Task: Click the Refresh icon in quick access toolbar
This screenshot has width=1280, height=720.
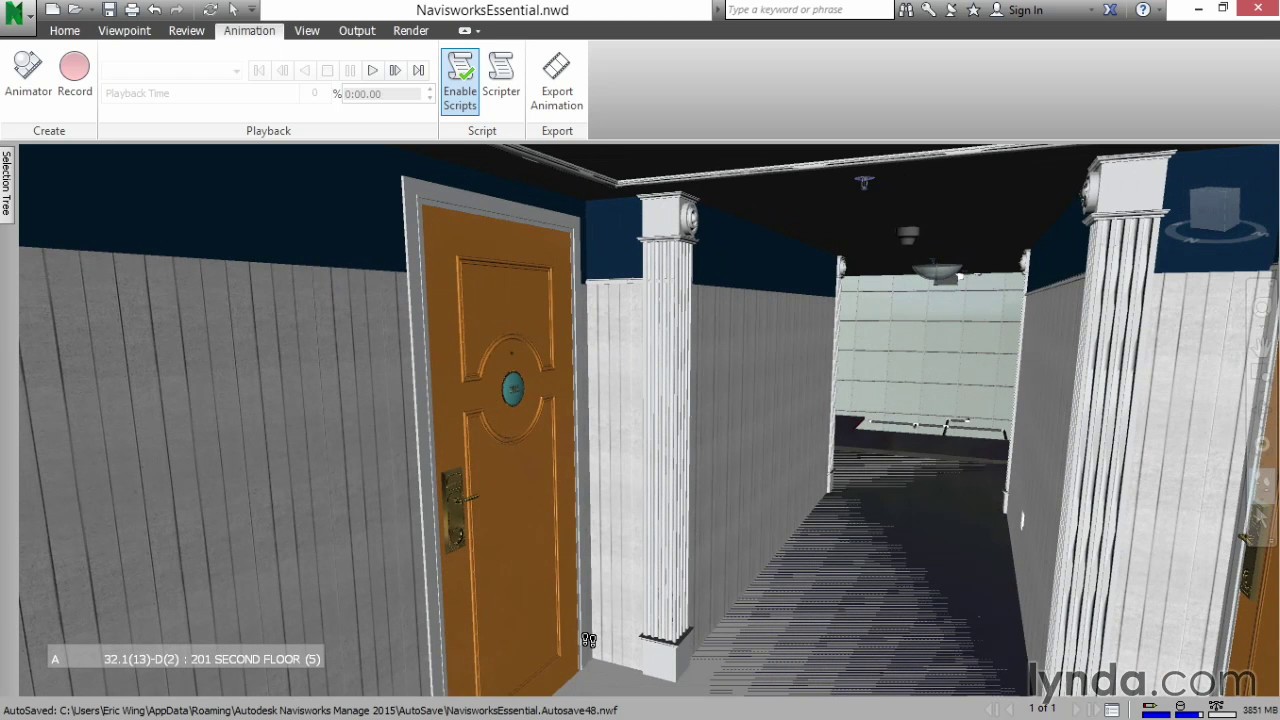Action: click(x=210, y=10)
